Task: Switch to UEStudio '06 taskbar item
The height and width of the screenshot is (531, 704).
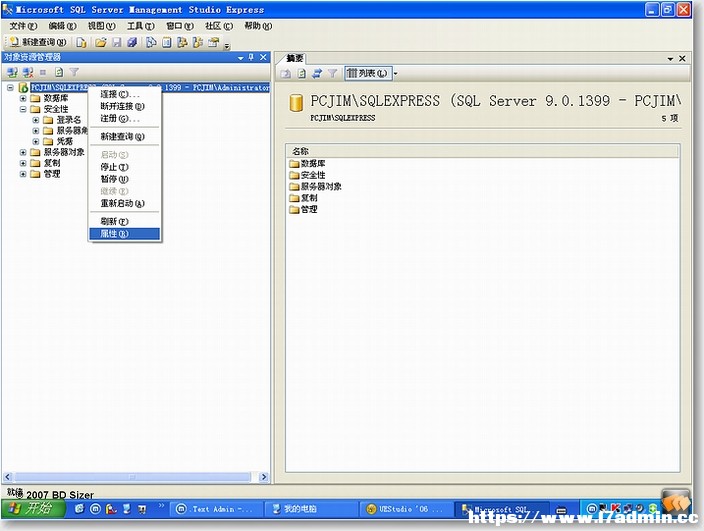Action: 405,509
